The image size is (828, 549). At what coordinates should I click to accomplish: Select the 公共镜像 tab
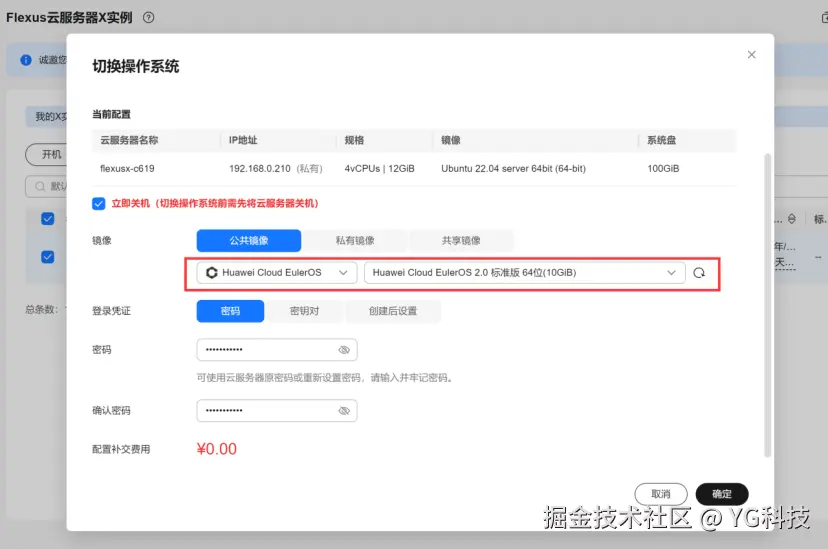[249, 241]
